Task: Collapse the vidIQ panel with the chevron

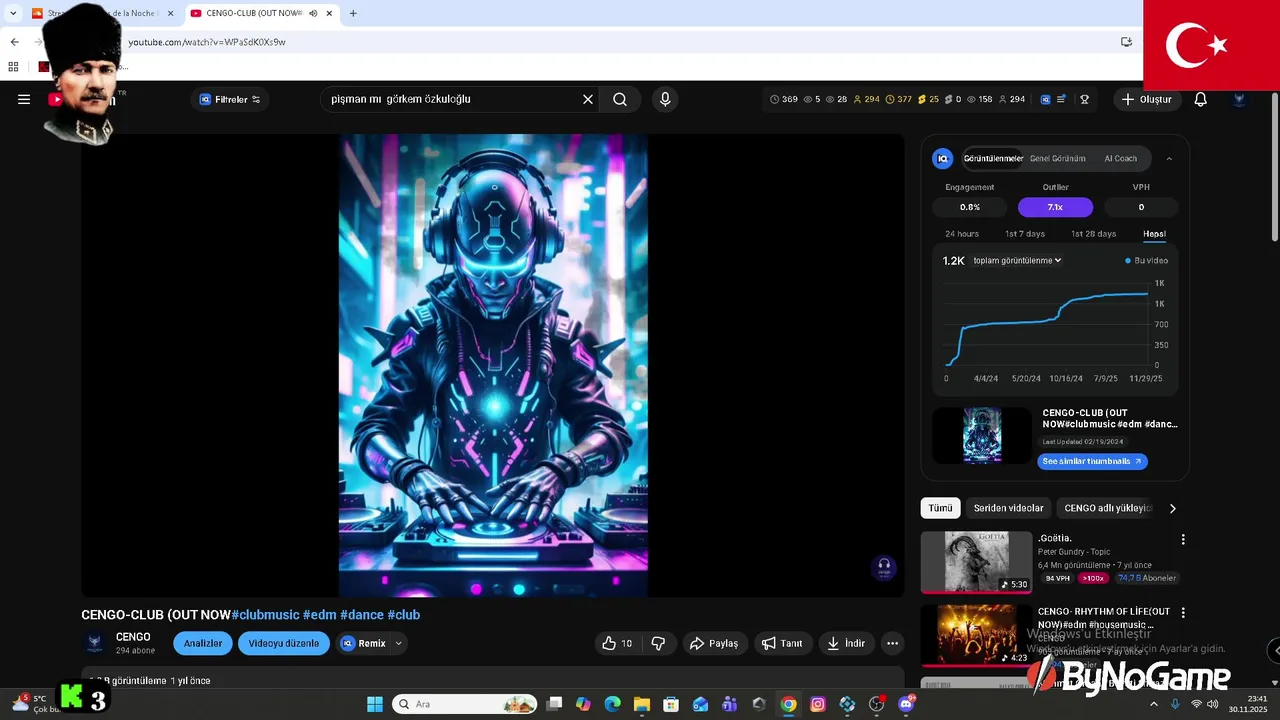Action: tap(1169, 158)
